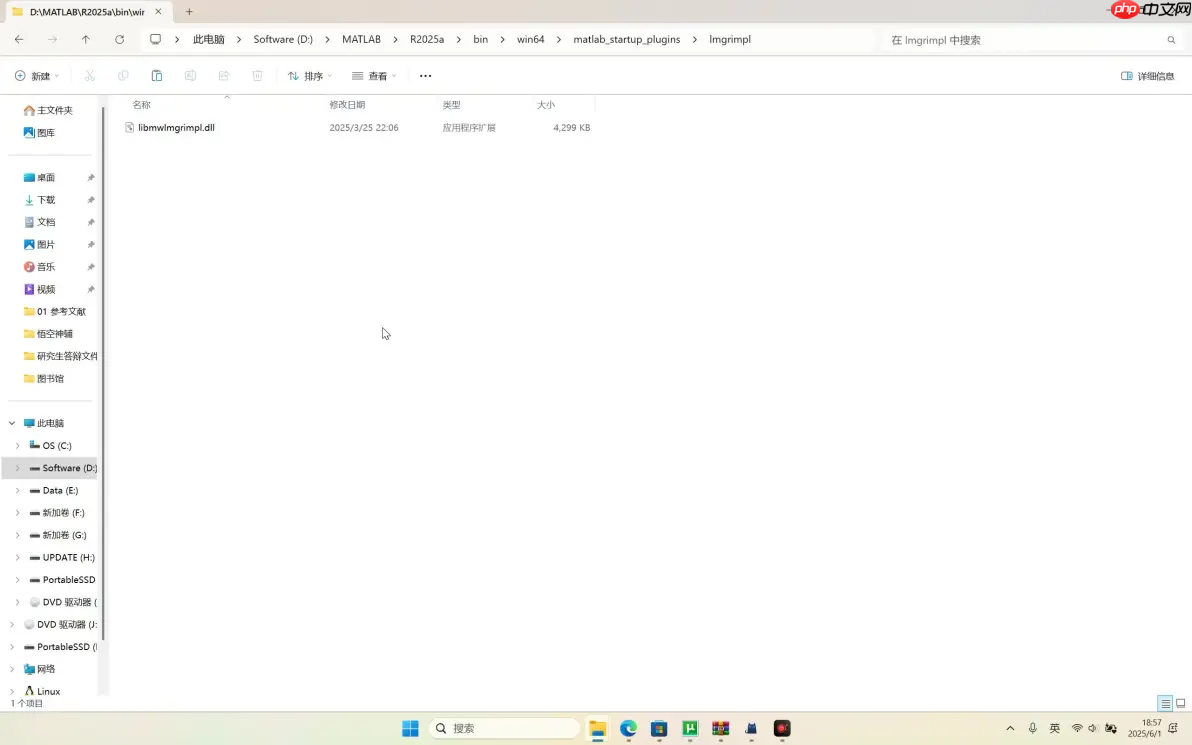
Task: Click 此电脑 in the breadcrumb bar
Action: coord(208,39)
